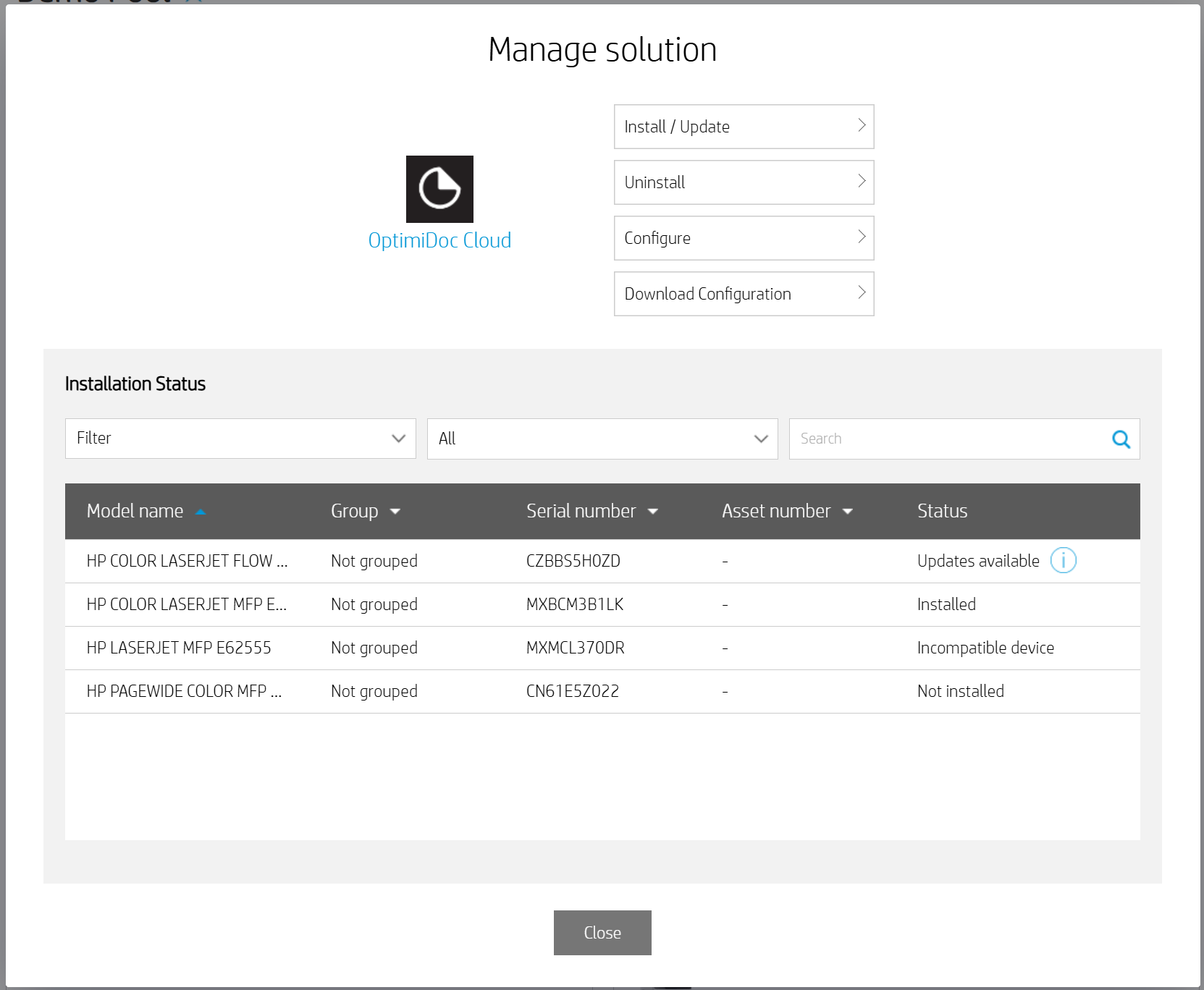This screenshot has height=990, width=1204.
Task: Open the OptimiDoc Cloud link
Action: (439, 240)
